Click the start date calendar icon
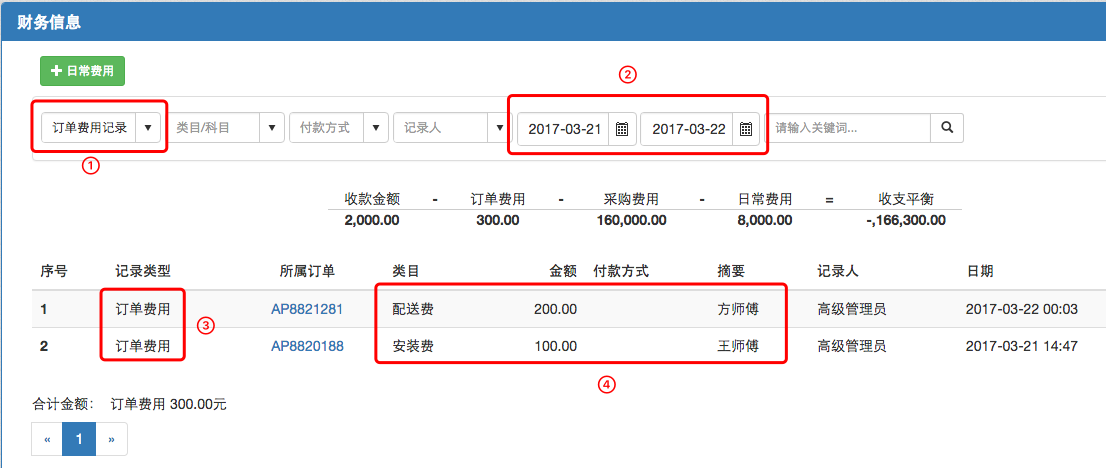The height and width of the screenshot is (468, 1106). [621, 129]
